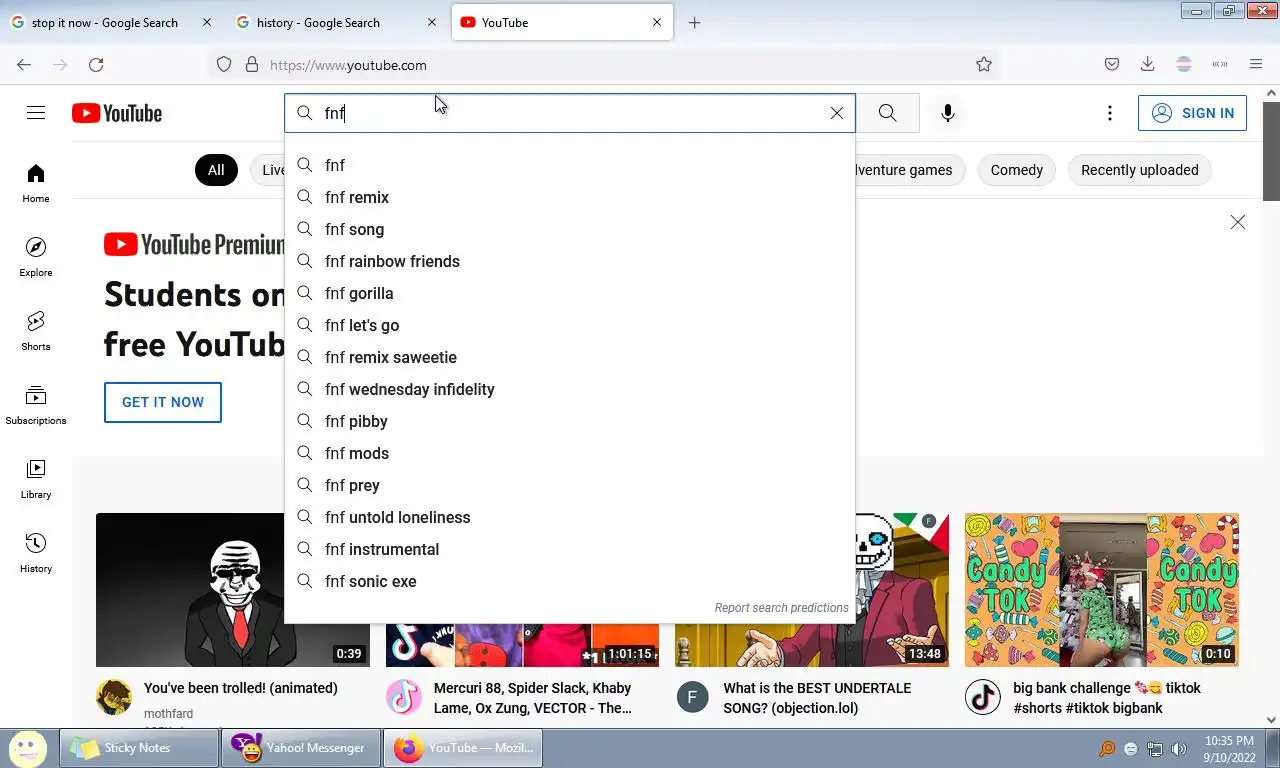Click the taskbar clock showing 10:35 PM
The height and width of the screenshot is (768, 1280).
(1229, 749)
